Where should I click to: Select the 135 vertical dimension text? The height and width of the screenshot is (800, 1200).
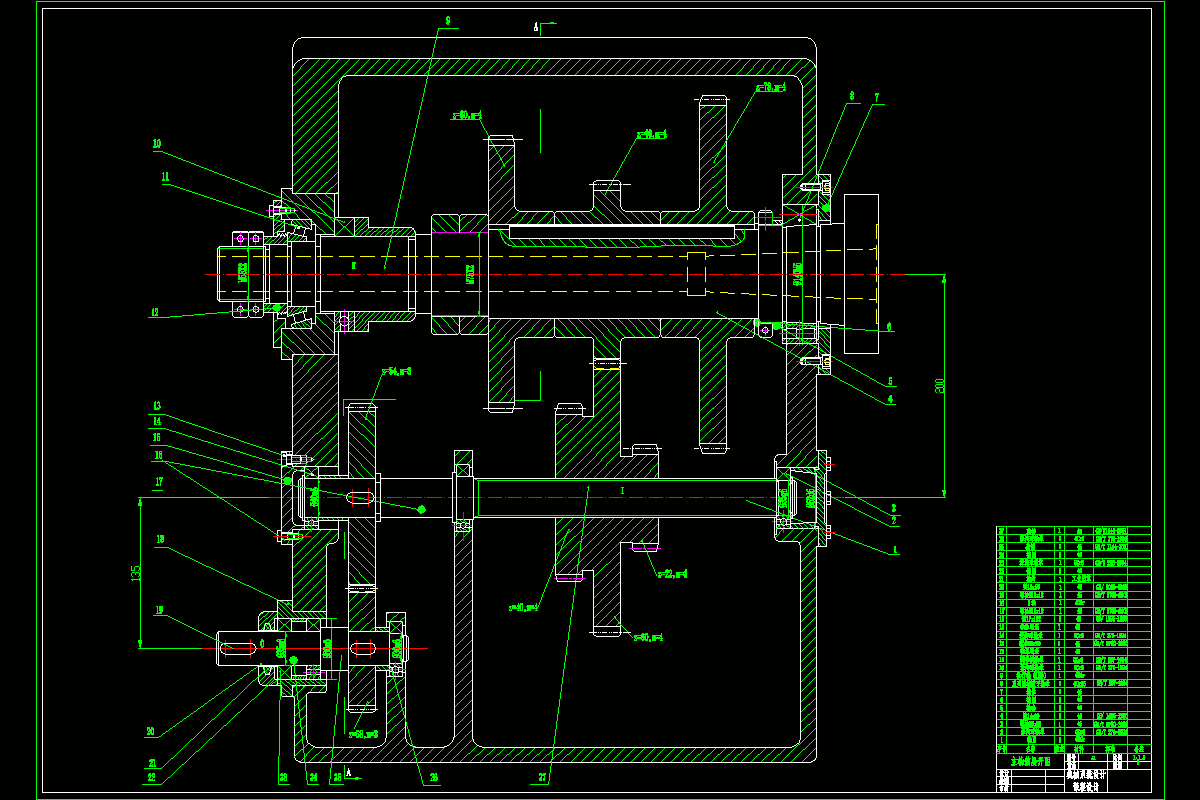click(x=134, y=574)
